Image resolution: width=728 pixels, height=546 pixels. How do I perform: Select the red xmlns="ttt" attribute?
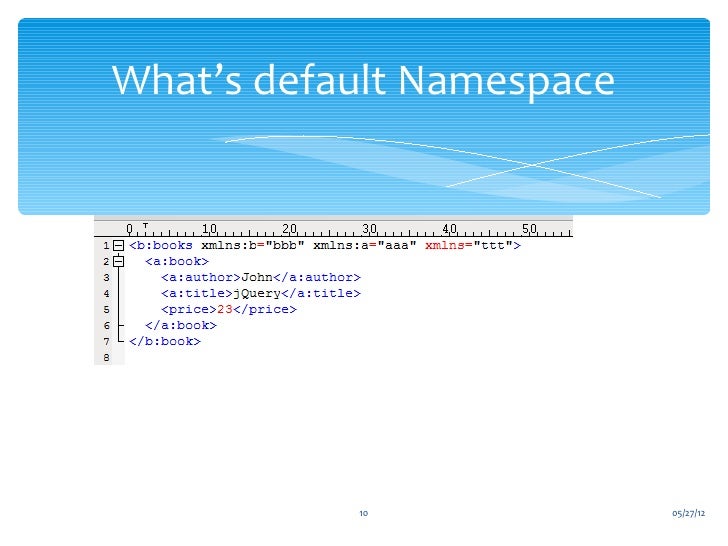469,246
